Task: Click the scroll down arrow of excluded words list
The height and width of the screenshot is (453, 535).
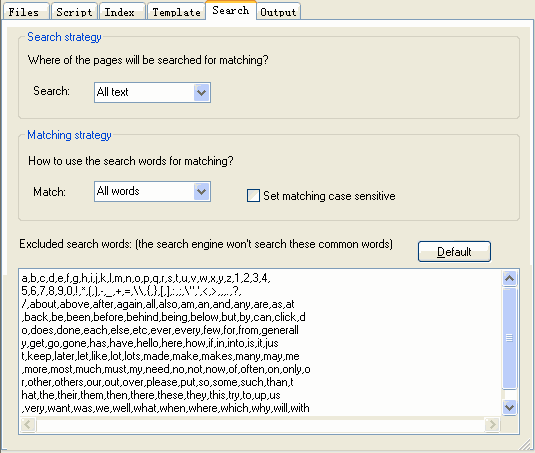Action: coord(509,407)
